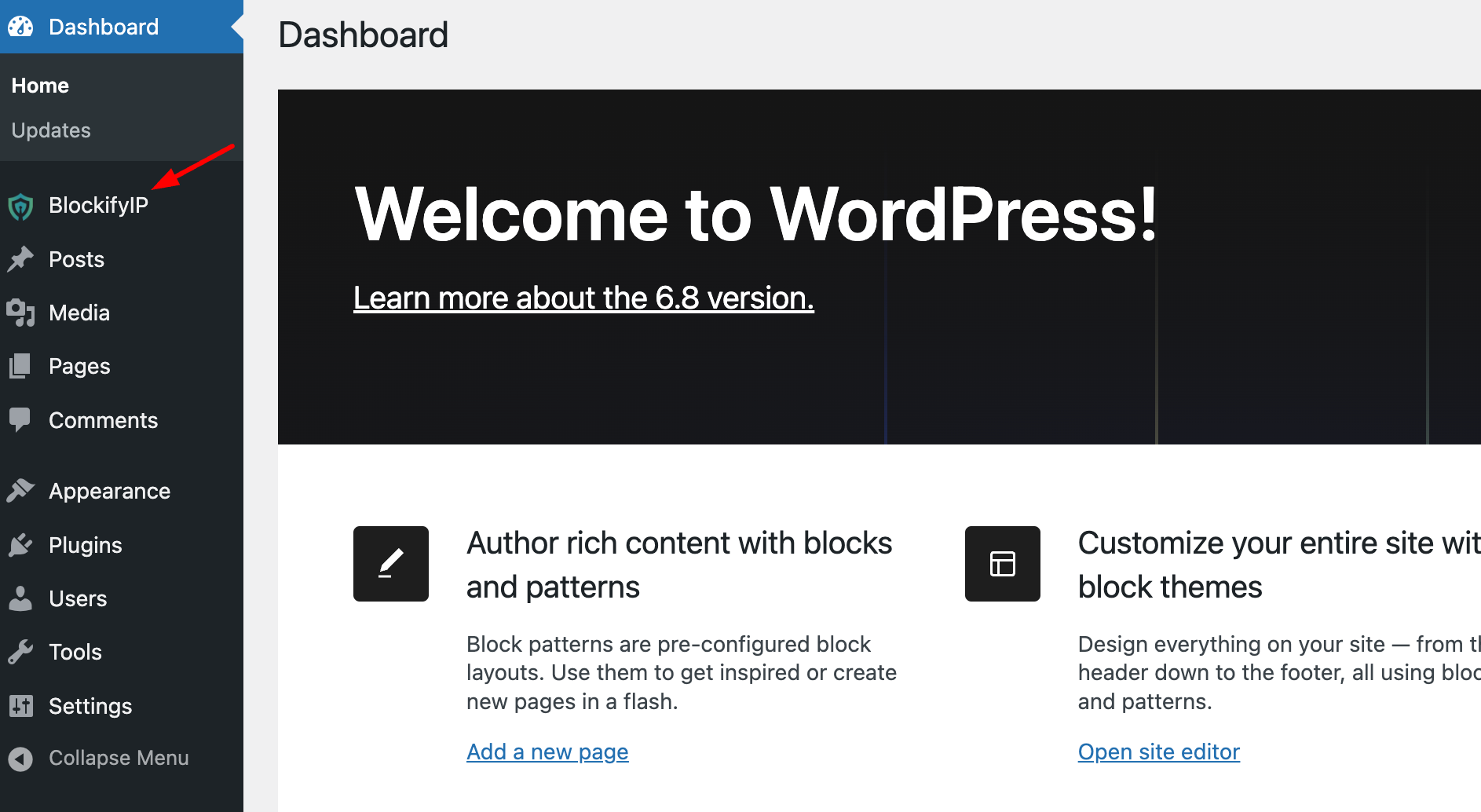
Task: Click the 'Add a new page' link
Action: pos(547,752)
